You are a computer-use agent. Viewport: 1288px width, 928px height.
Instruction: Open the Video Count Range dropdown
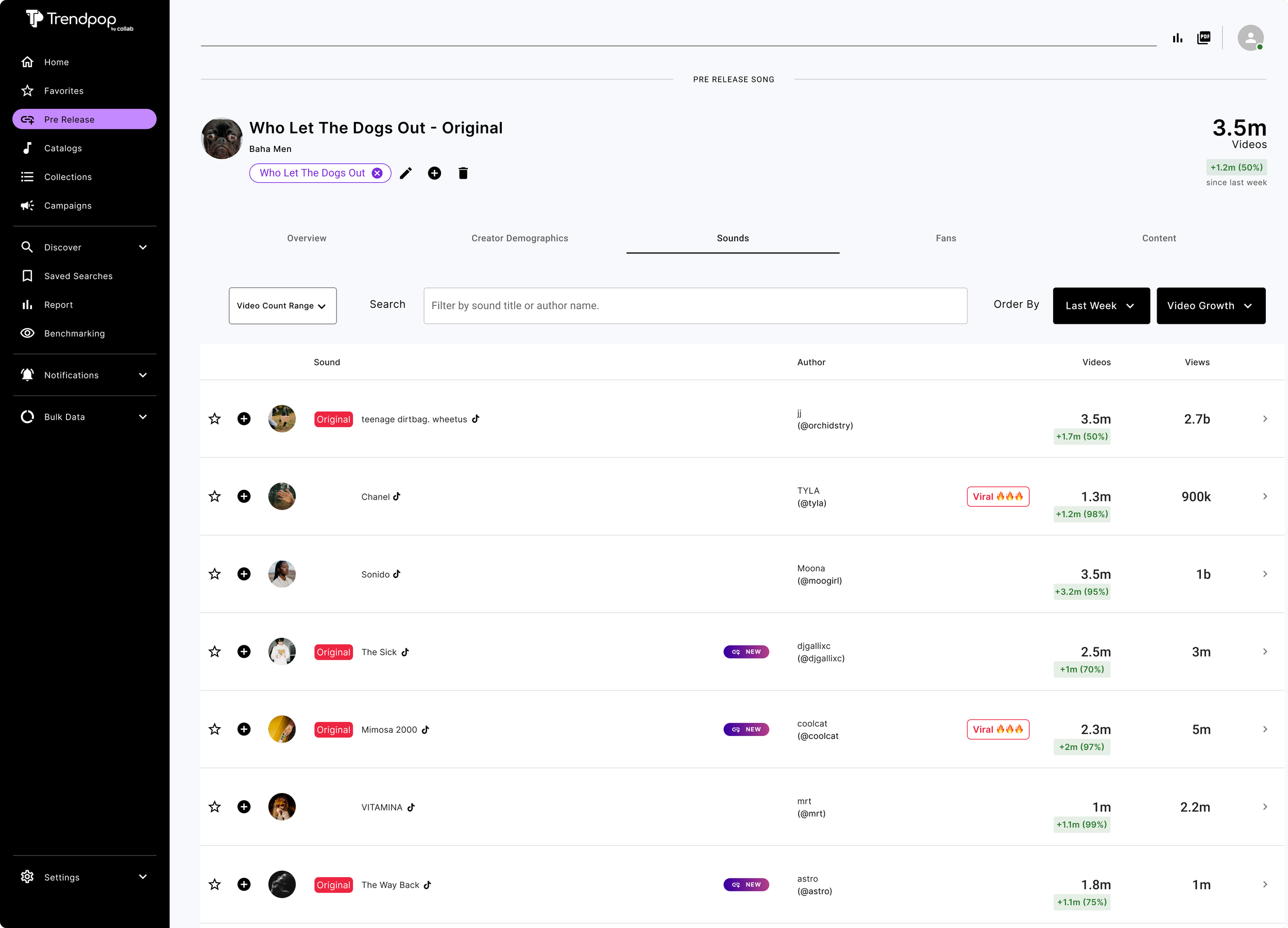click(x=282, y=305)
